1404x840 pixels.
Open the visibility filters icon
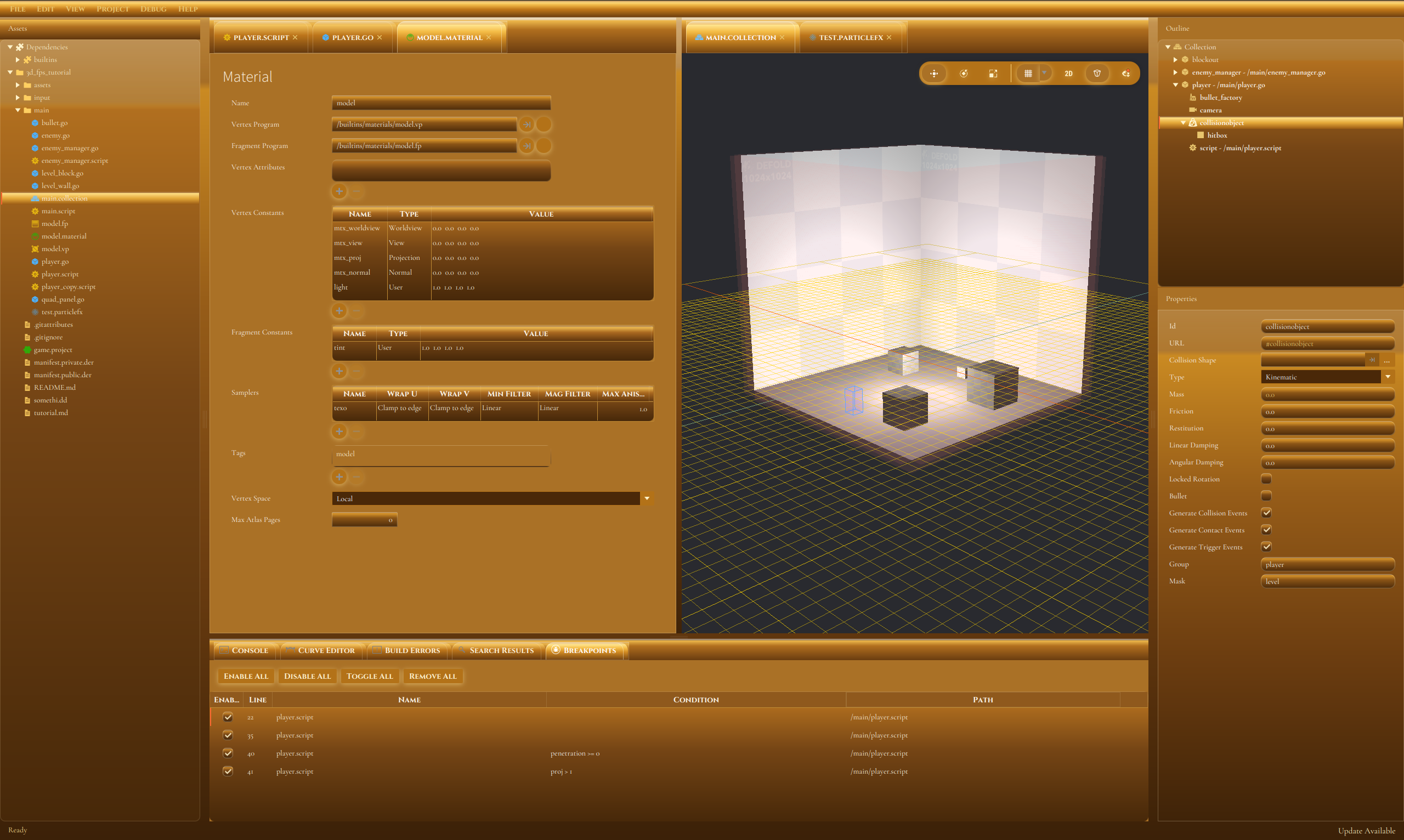click(1126, 73)
